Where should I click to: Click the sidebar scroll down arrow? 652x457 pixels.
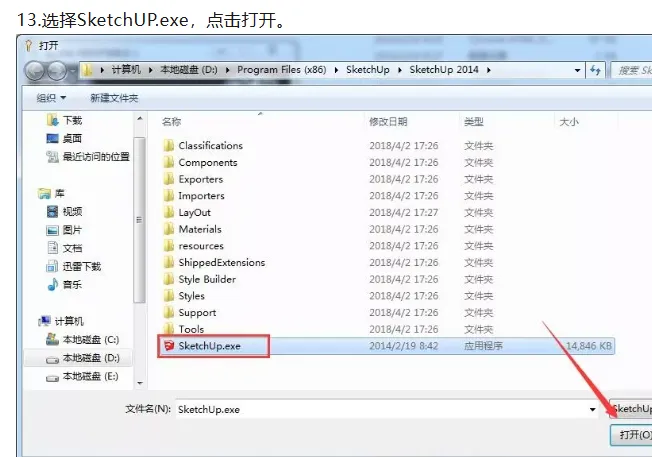coord(140,383)
